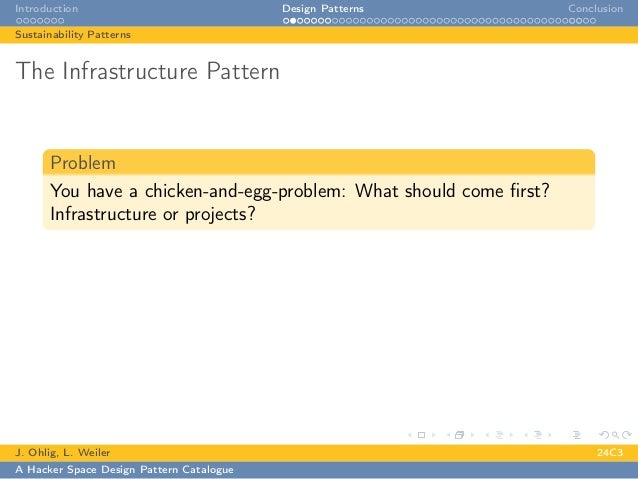Click the Hacker Space Design Pattern Catalogue title

point(124,470)
